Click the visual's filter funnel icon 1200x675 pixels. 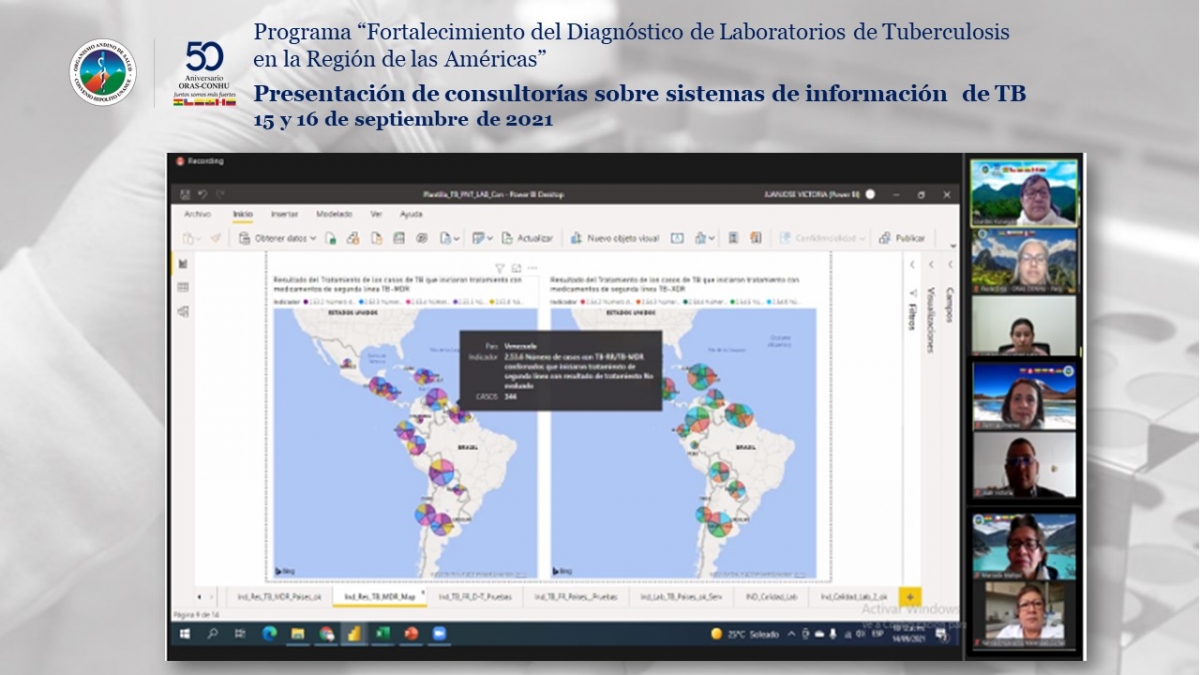point(500,268)
